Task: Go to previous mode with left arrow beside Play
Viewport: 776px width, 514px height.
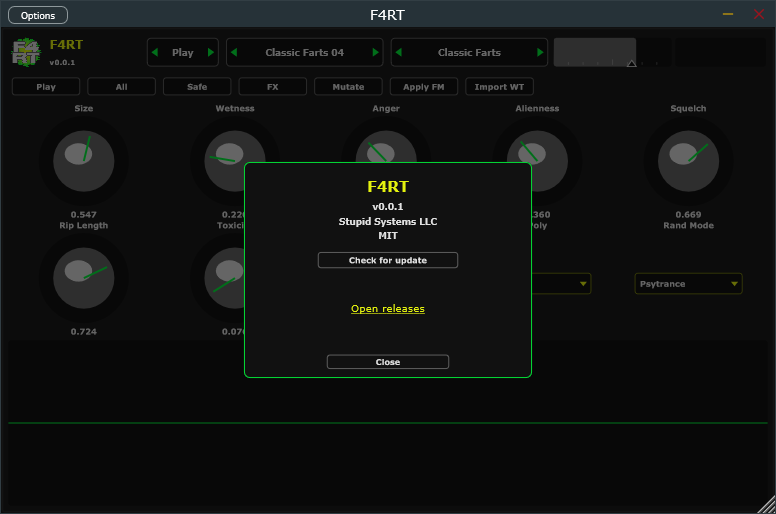Action: 155,52
